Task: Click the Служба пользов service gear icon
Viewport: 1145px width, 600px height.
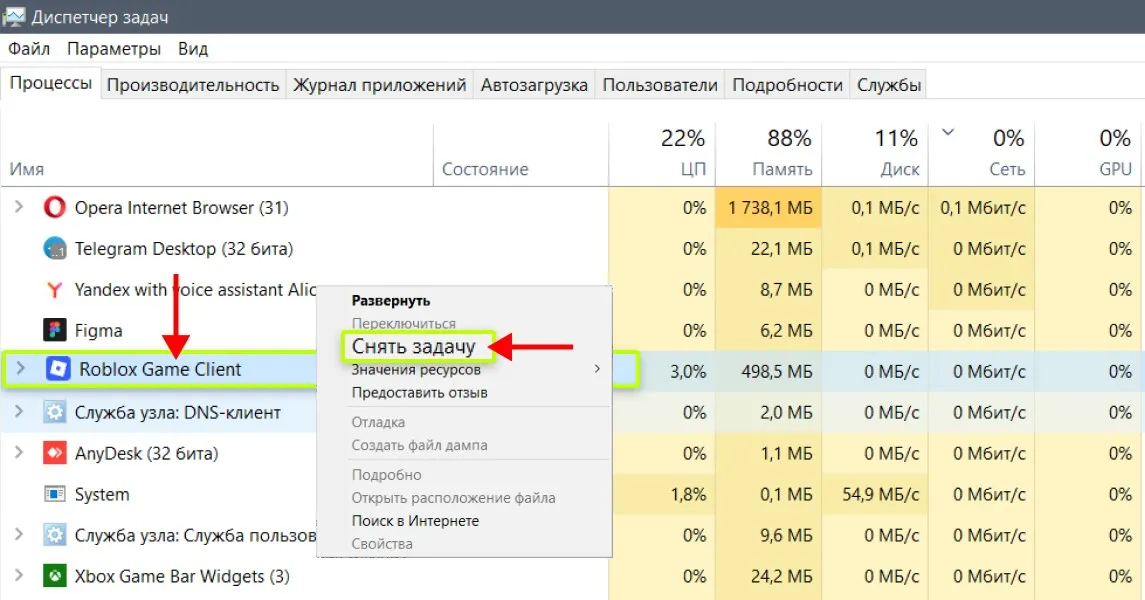Action: point(55,535)
